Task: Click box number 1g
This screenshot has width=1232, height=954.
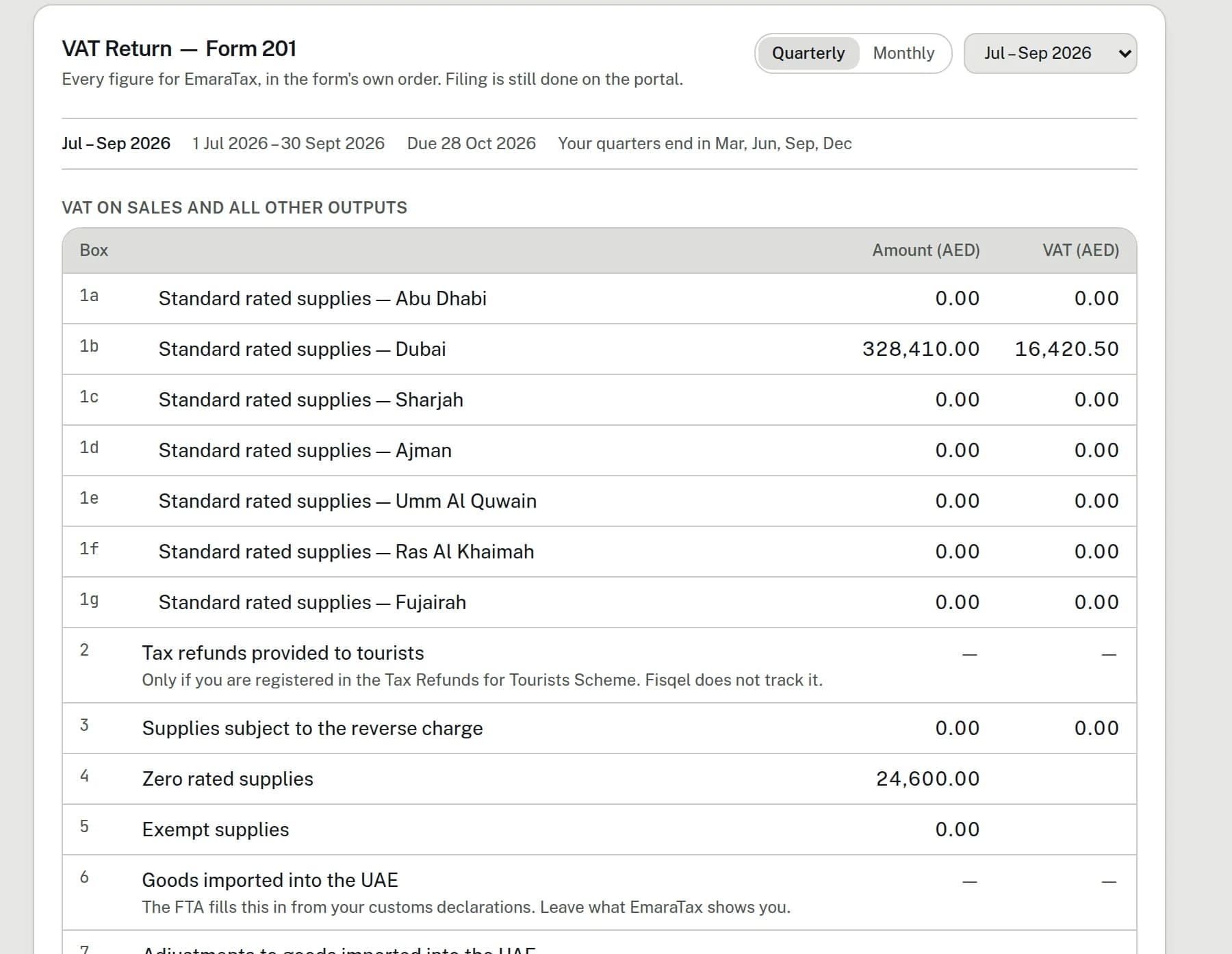Action: (x=89, y=600)
